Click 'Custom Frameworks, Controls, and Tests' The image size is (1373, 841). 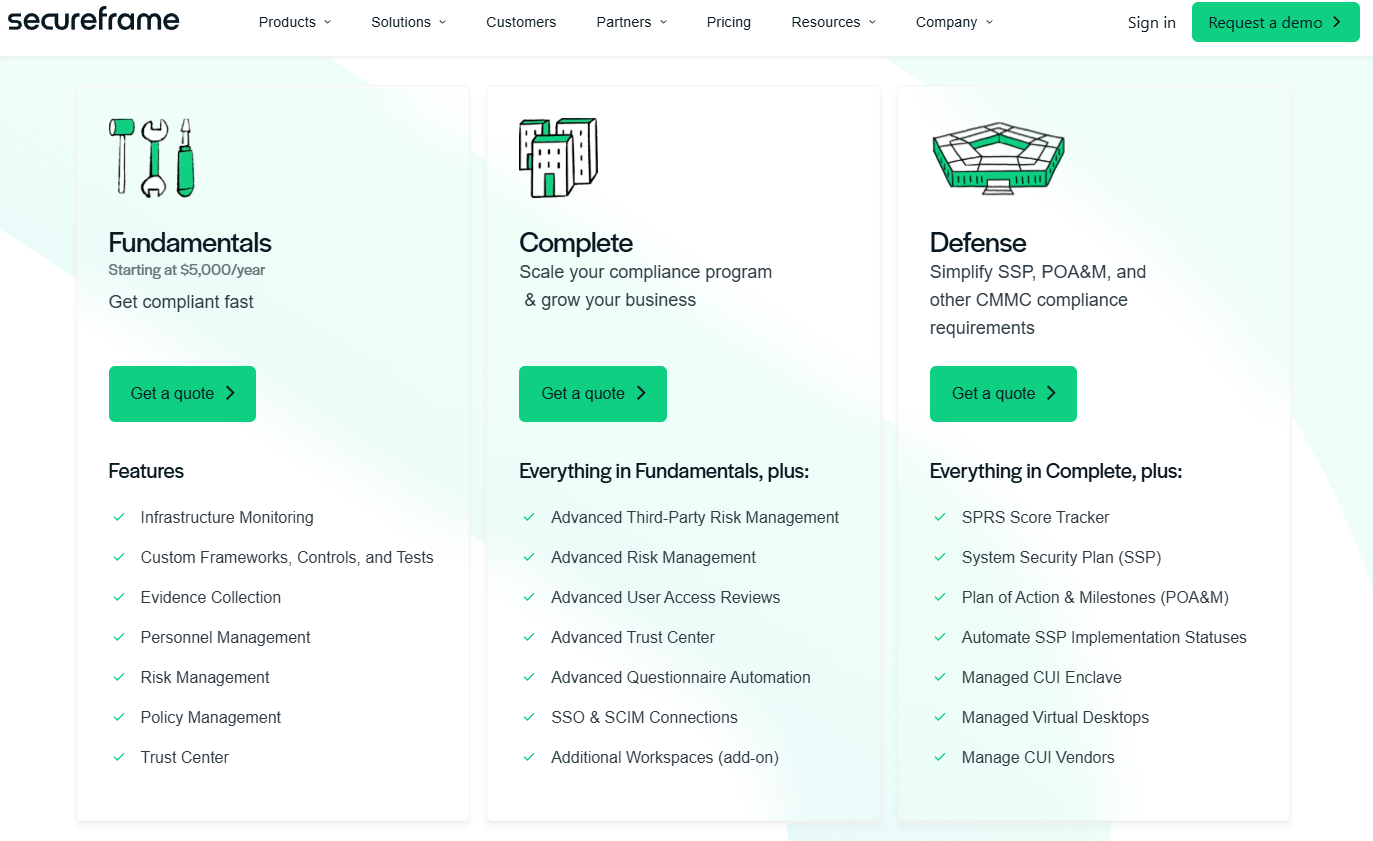(x=287, y=557)
